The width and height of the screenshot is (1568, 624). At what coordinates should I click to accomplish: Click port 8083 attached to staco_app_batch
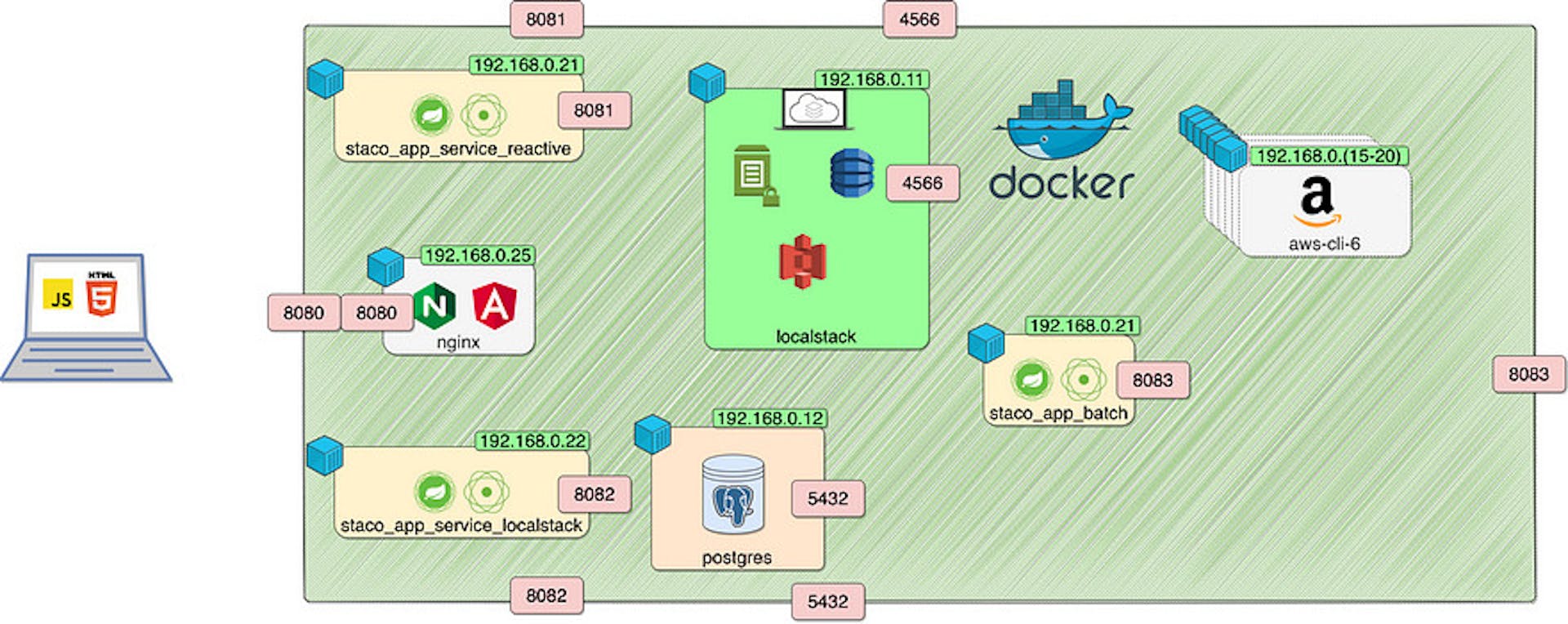[1153, 380]
